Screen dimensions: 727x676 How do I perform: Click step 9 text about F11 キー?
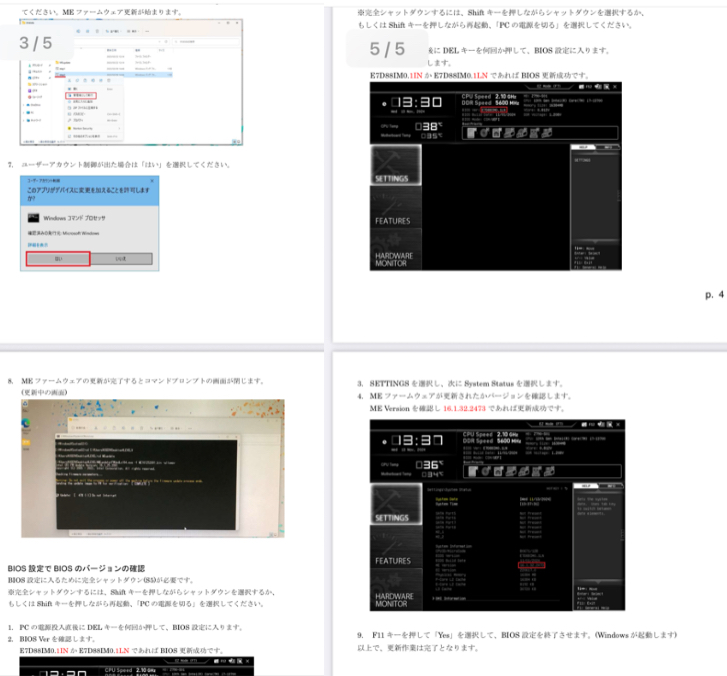(x=517, y=635)
